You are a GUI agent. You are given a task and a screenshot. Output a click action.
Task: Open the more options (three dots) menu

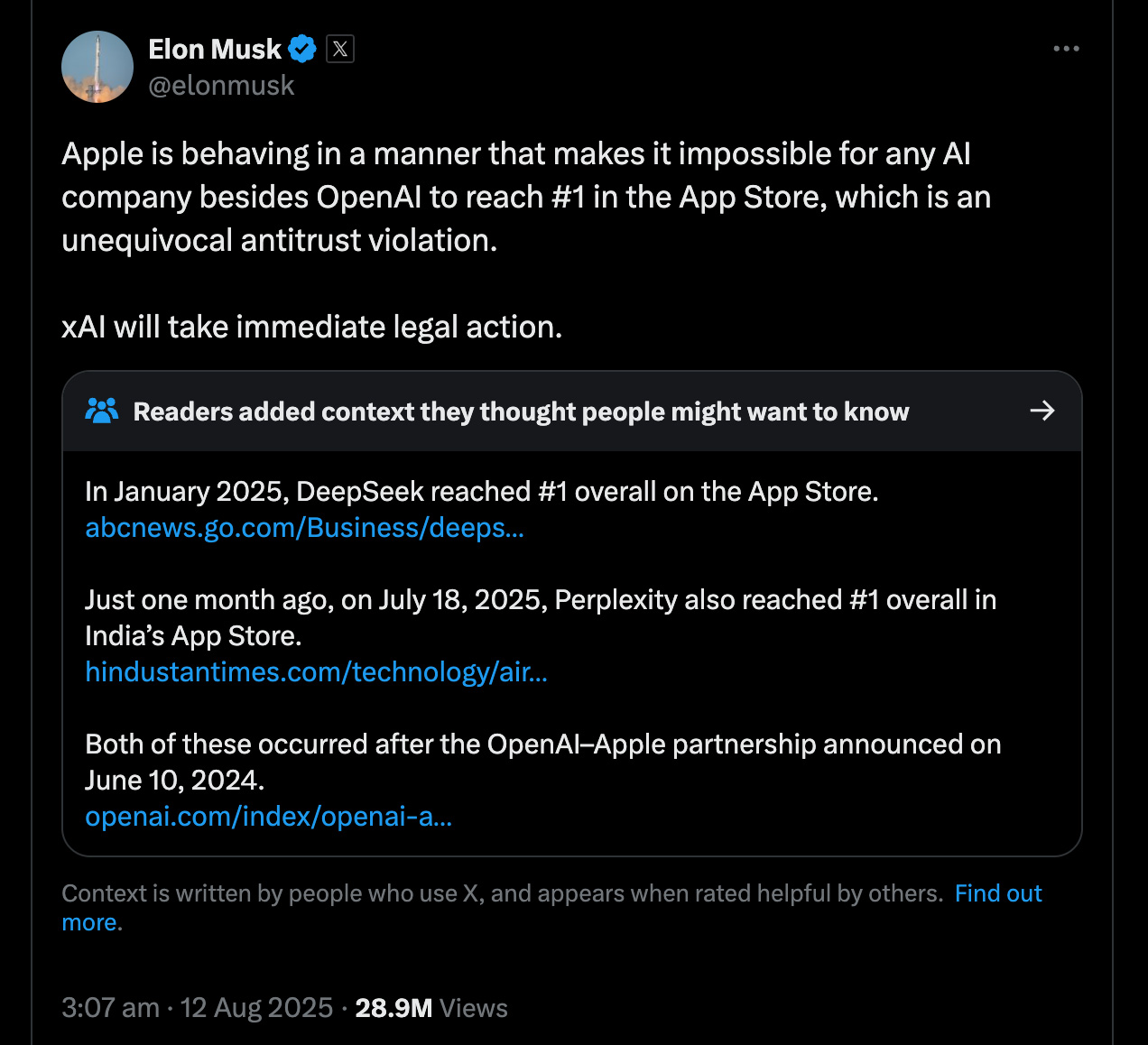(x=1066, y=49)
